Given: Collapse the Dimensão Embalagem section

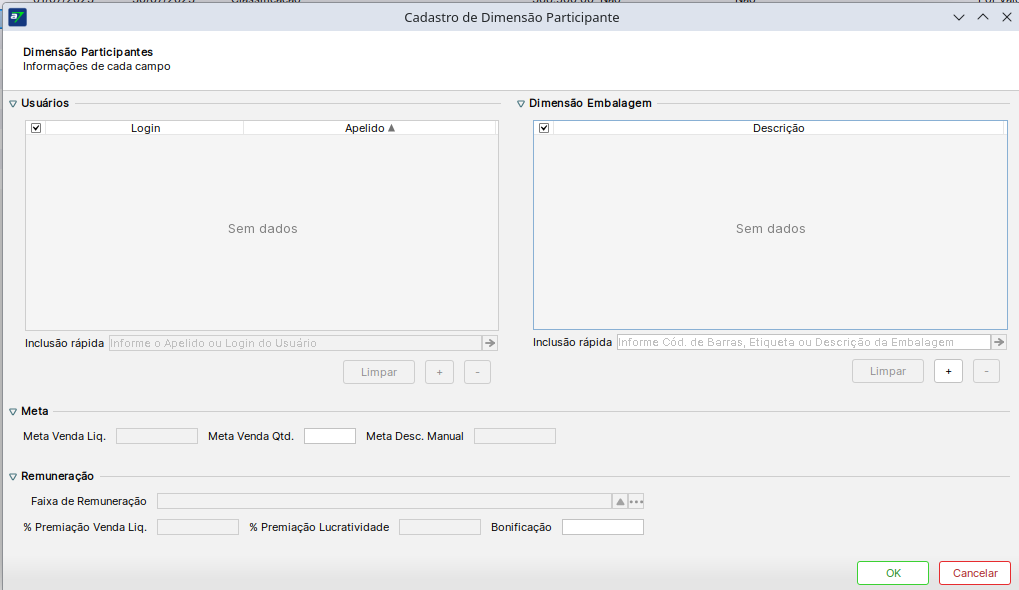Looking at the screenshot, I should 521,104.
